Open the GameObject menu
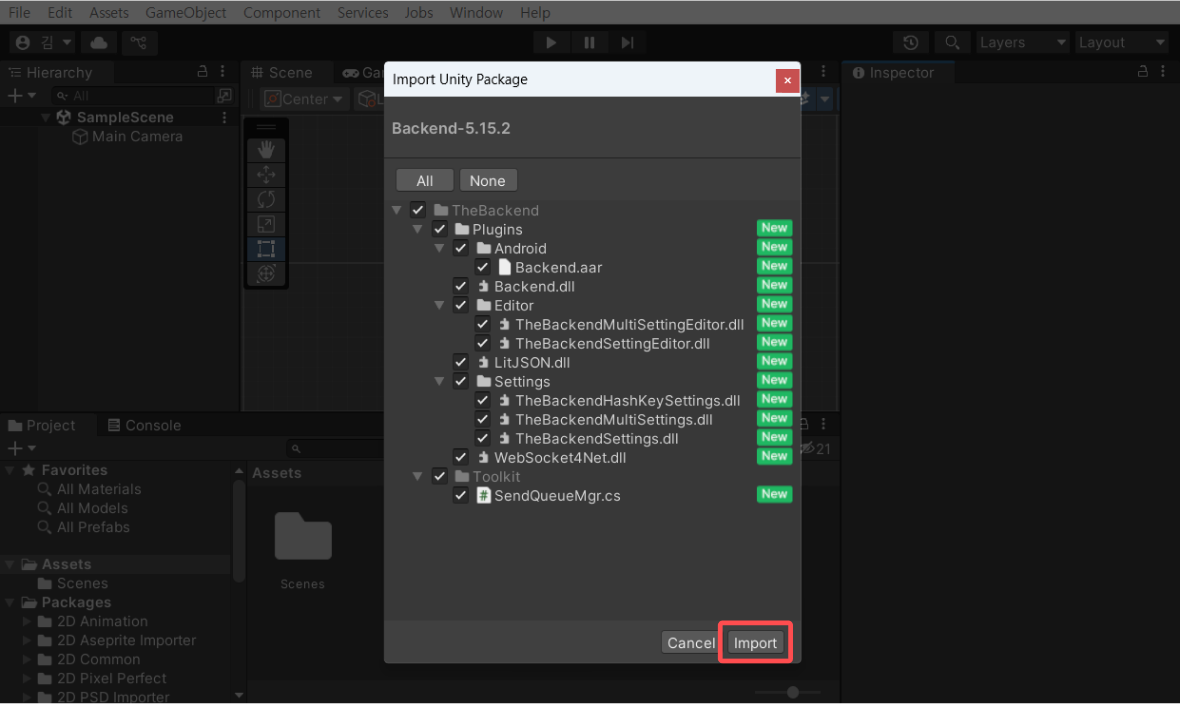The image size is (1180, 704). (x=185, y=13)
